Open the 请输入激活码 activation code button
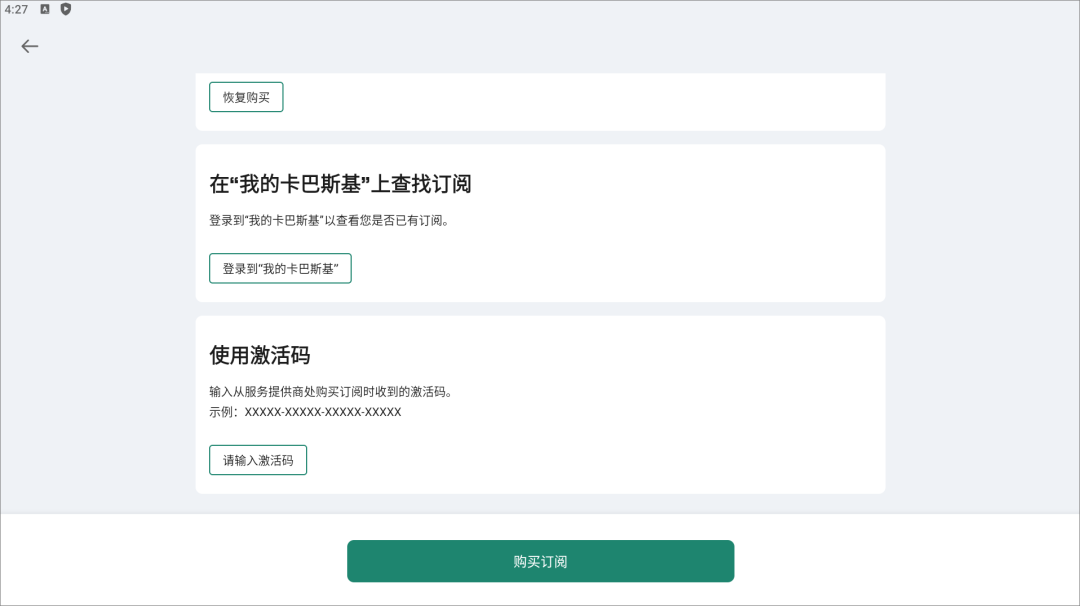The height and width of the screenshot is (606, 1080). [258, 460]
